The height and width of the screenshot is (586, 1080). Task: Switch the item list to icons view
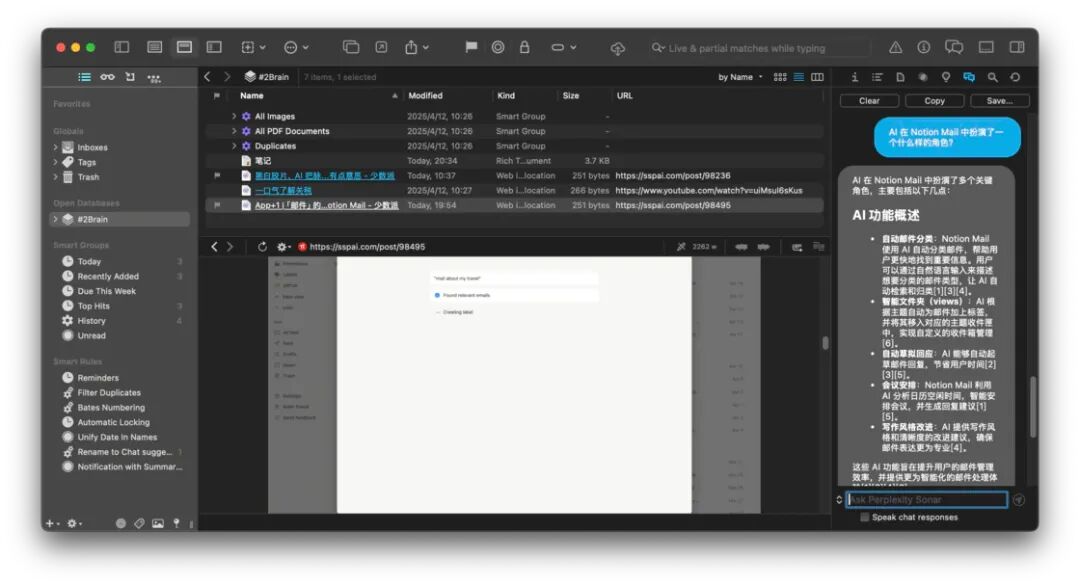point(780,77)
